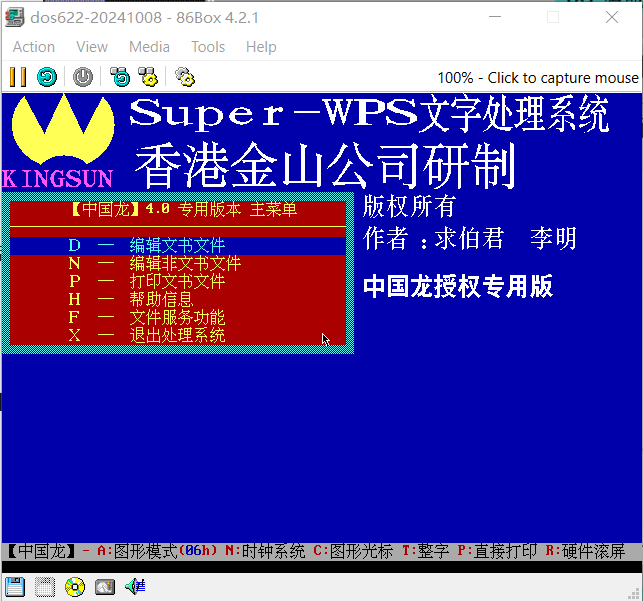Click status entry N:时钟系统

click(265, 551)
